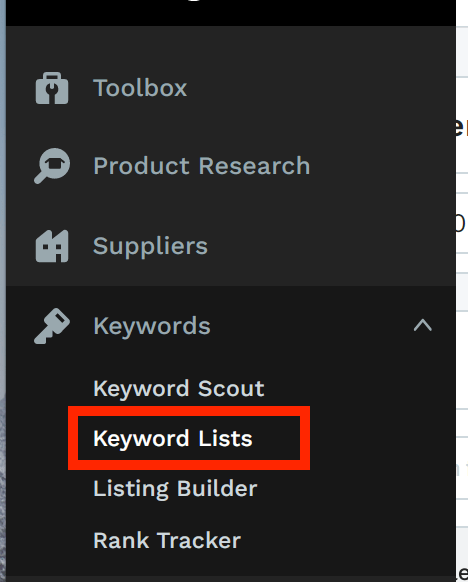Open Toolbox via its text label
Screen dimensions: 468x582
click(x=140, y=88)
